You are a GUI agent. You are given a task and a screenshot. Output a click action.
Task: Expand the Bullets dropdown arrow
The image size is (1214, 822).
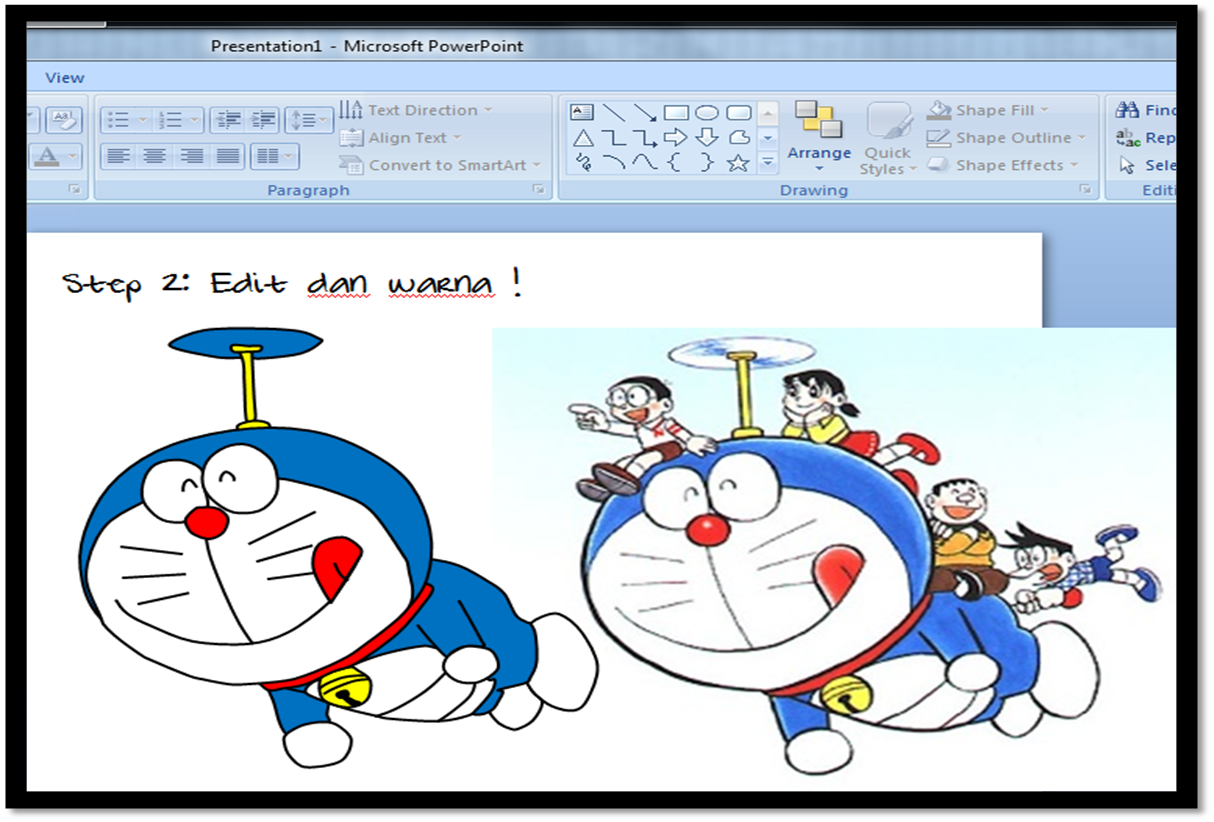(142, 120)
